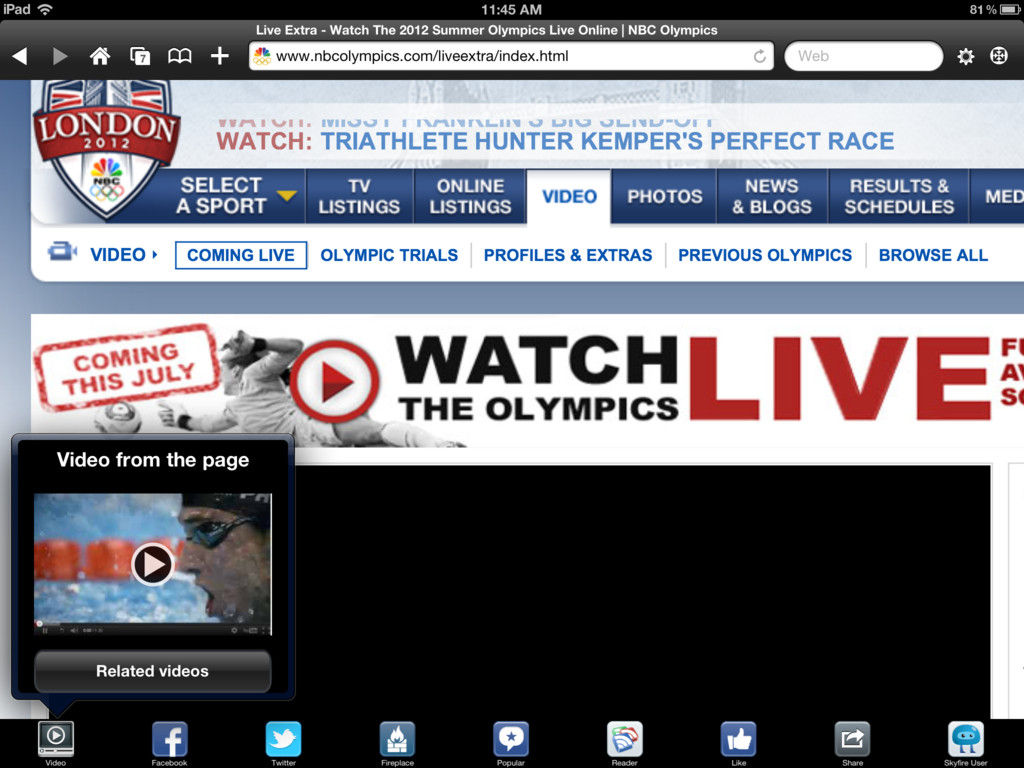Click the video camera icon beside VIDEO
1024x768 pixels.
click(62, 252)
